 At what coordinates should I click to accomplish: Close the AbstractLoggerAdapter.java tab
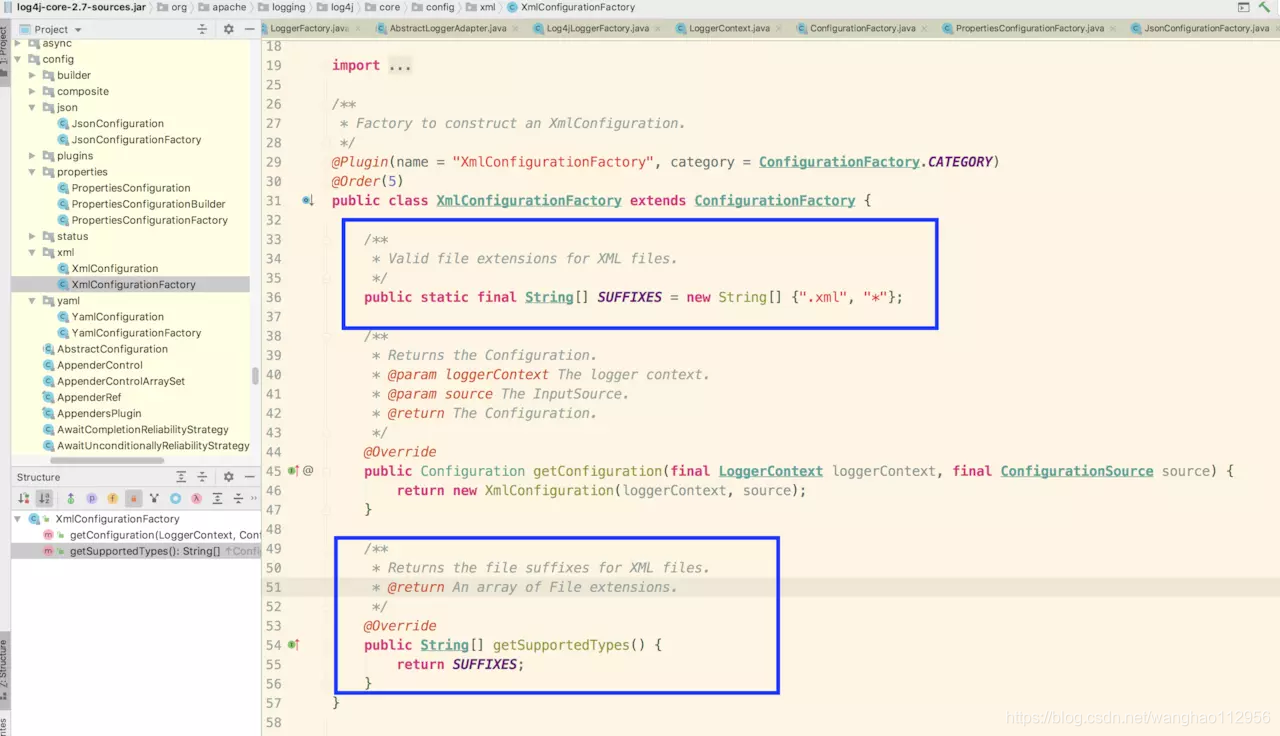[x=515, y=28]
